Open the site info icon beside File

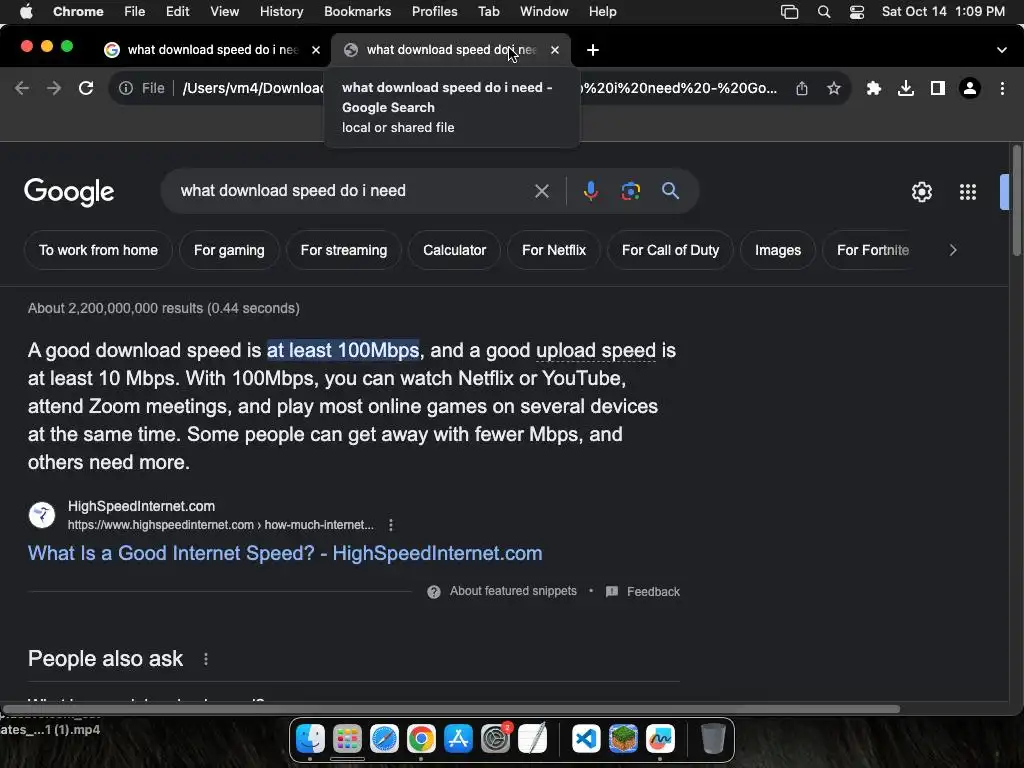(125, 88)
